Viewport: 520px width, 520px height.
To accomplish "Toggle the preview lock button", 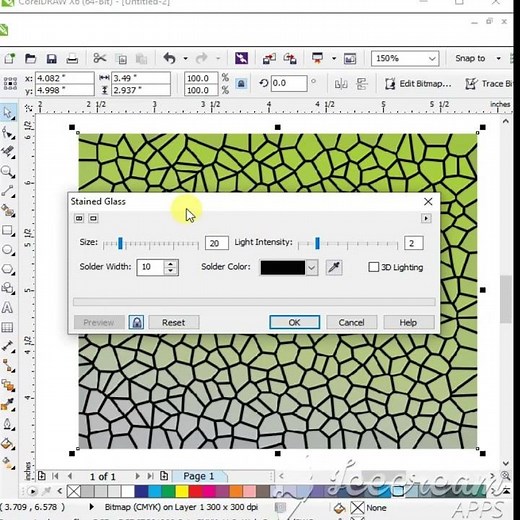I will pos(136,322).
